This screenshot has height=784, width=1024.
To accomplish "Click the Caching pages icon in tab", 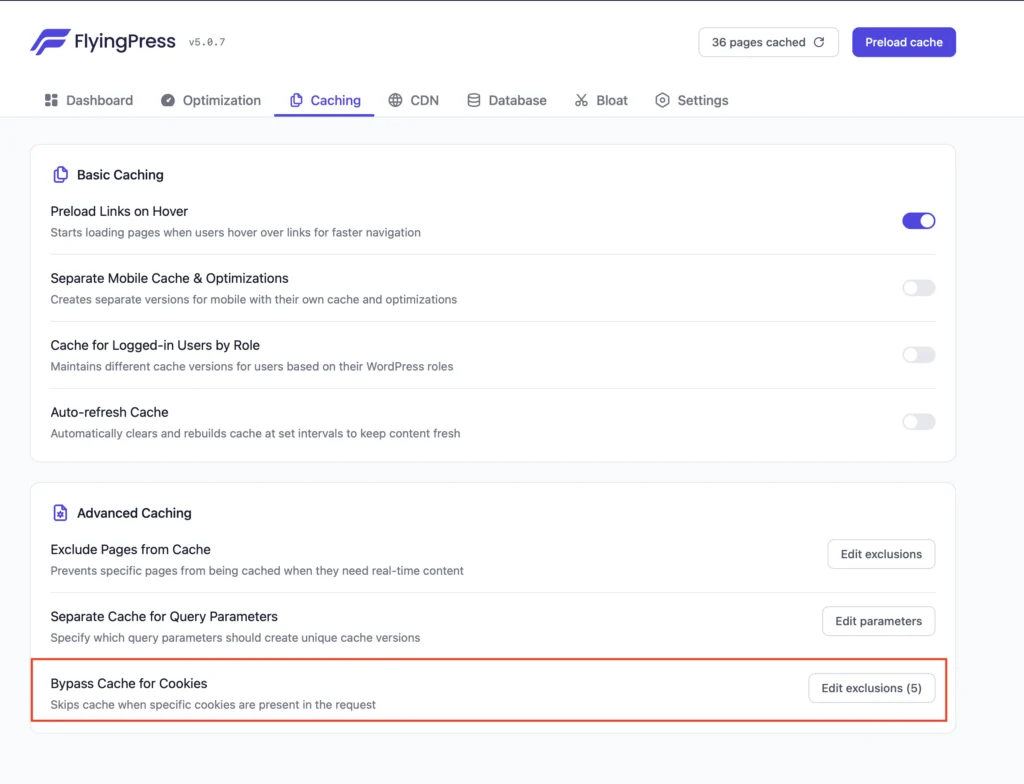I will pyautogui.click(x=296, y=100).
